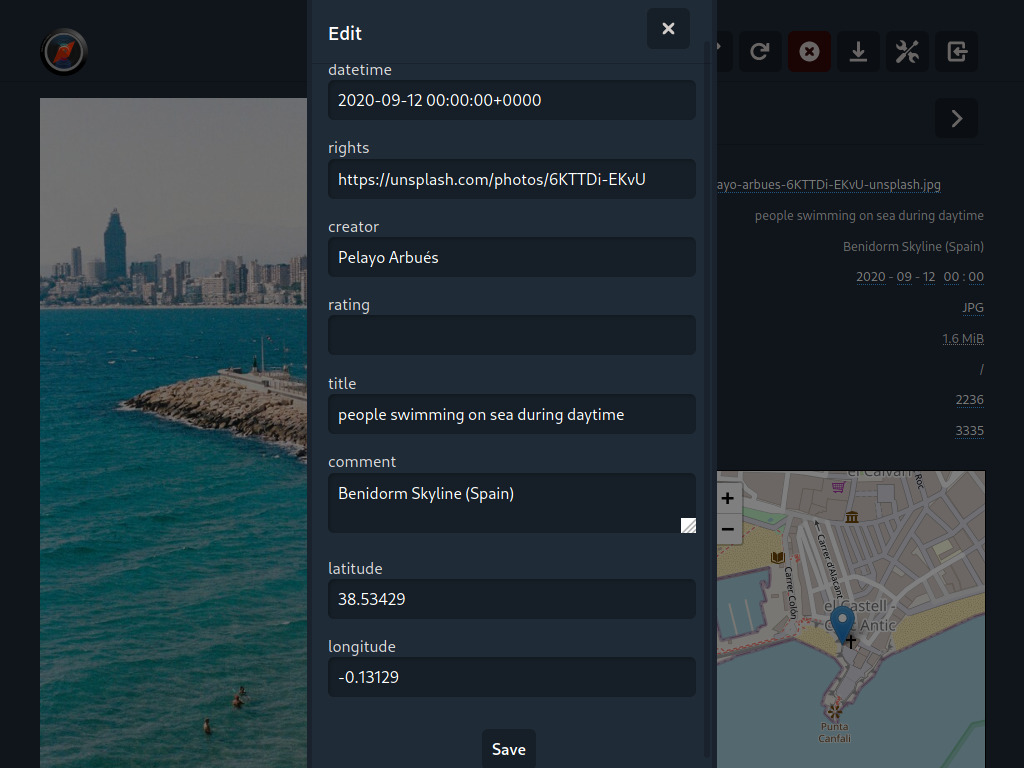Click the empty rating input field
The image size is (1024, 768).
coord(512,336)
